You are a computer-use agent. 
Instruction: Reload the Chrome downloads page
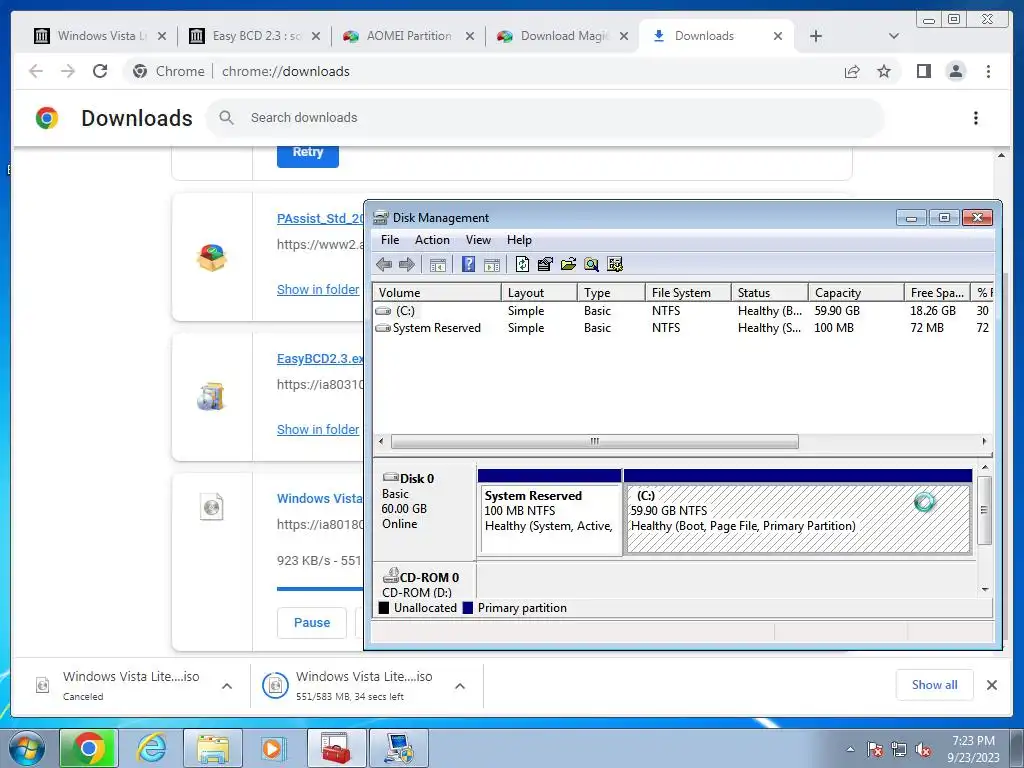[x=100, y=71]
